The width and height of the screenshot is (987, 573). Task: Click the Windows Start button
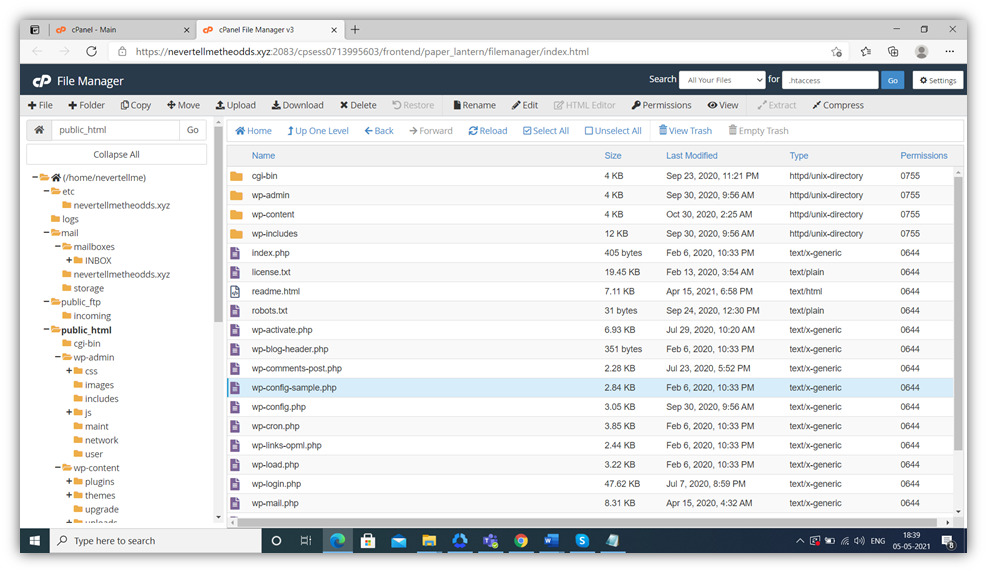click(x=35, y=541)
